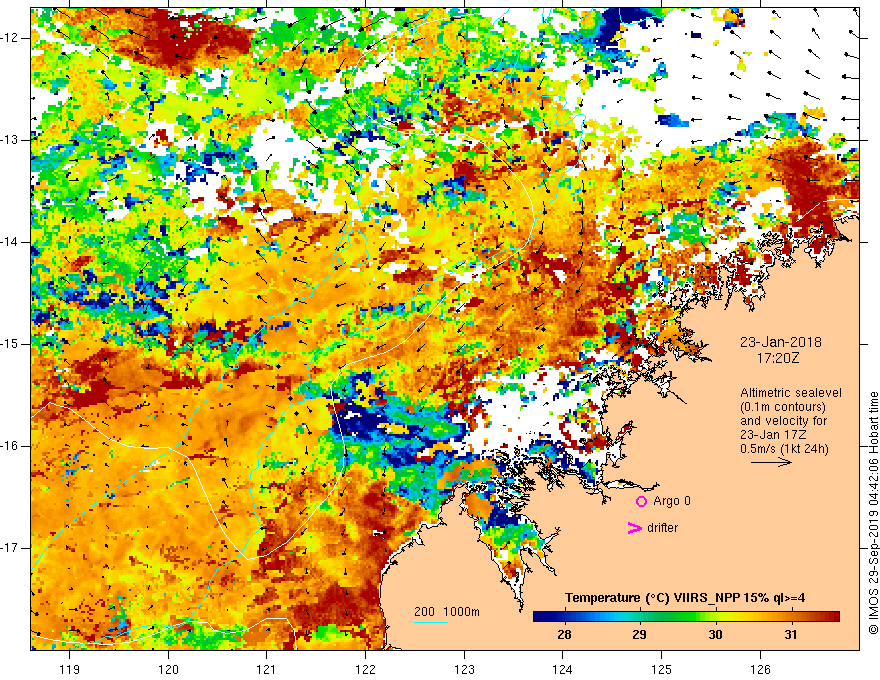Click the colorbar tick label 29

639,635
